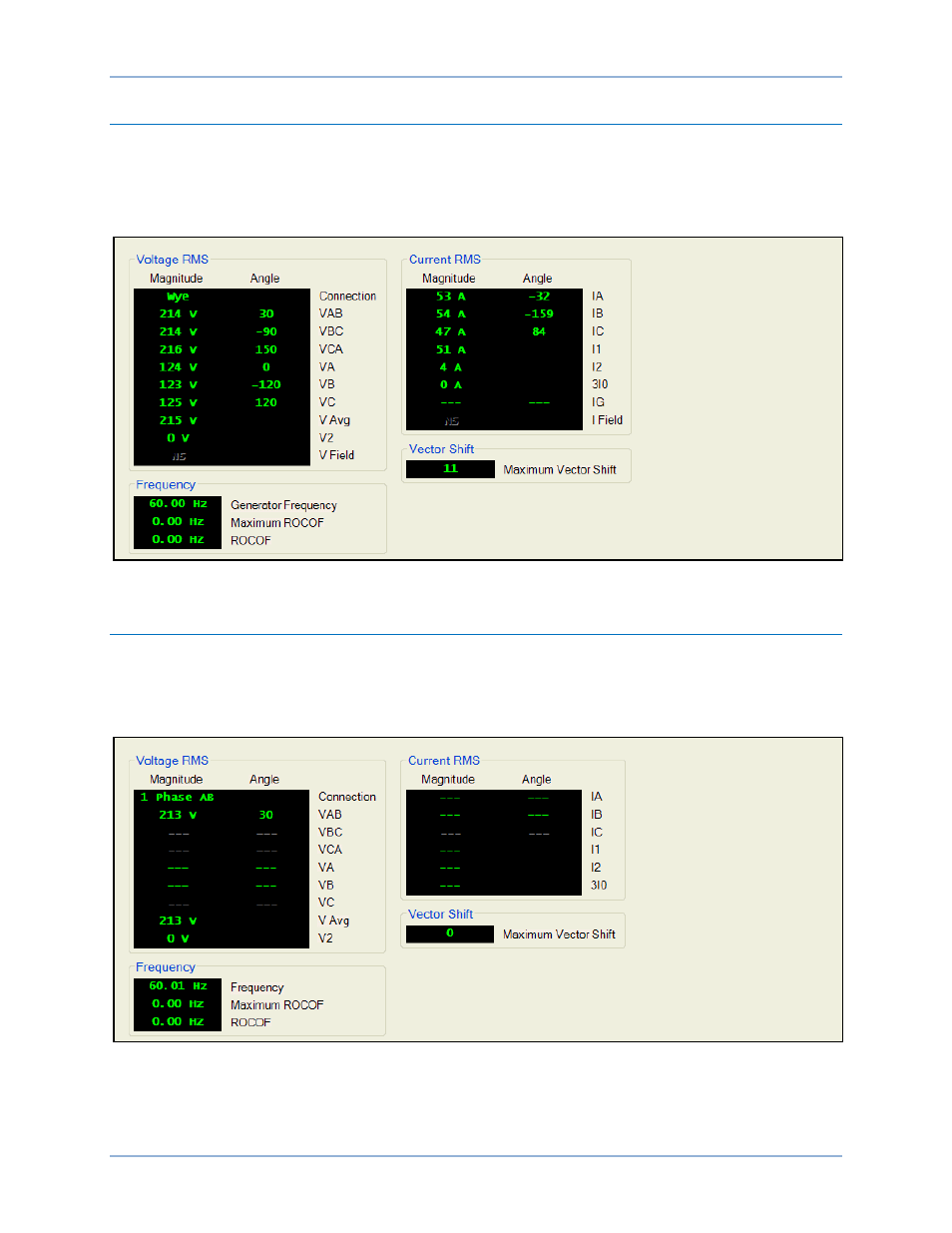
Task: Select the 123 V magnitude for VB
Action: point(179,384)
